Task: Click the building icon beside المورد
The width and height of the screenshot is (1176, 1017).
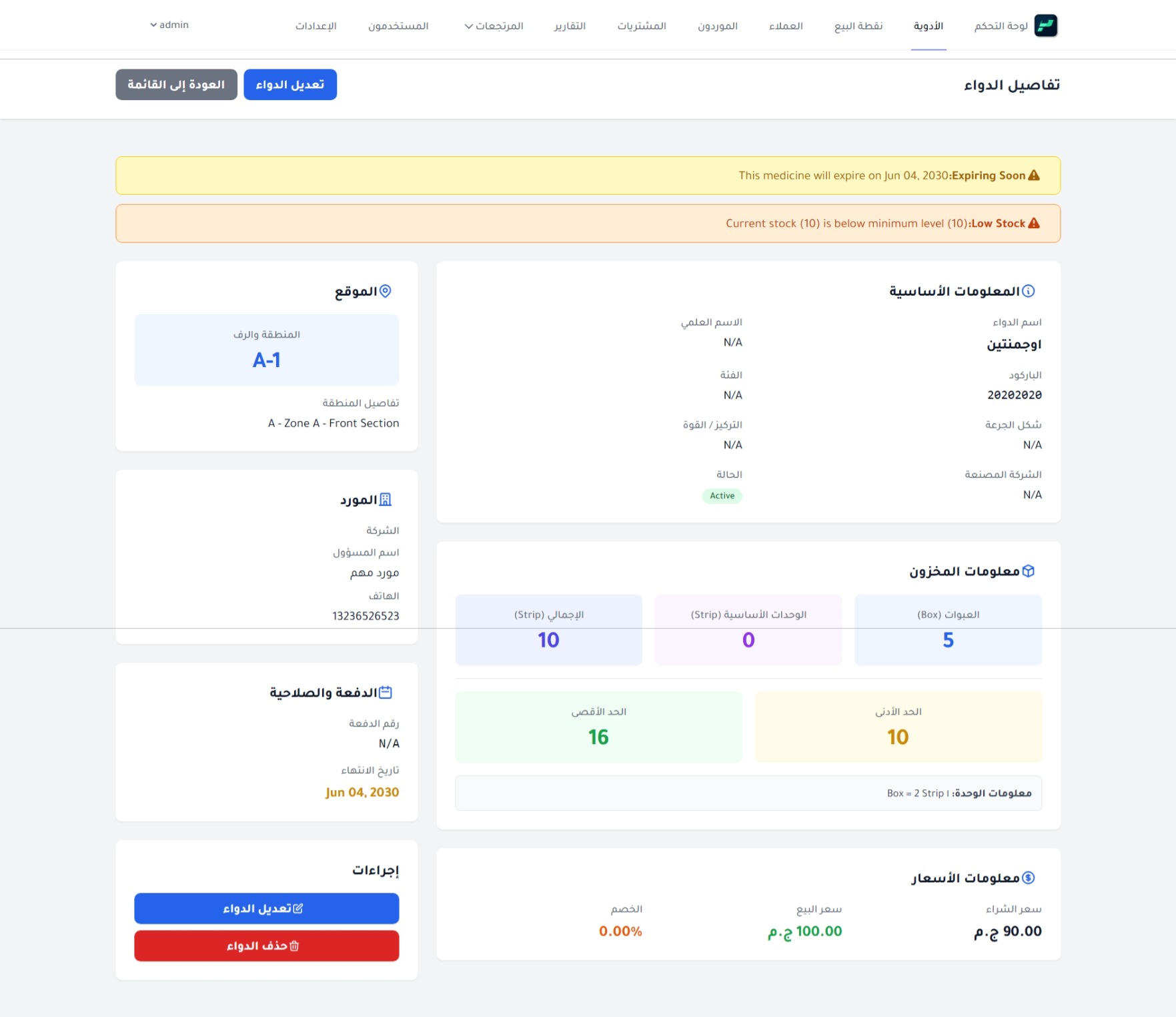Action: (385, 500)
